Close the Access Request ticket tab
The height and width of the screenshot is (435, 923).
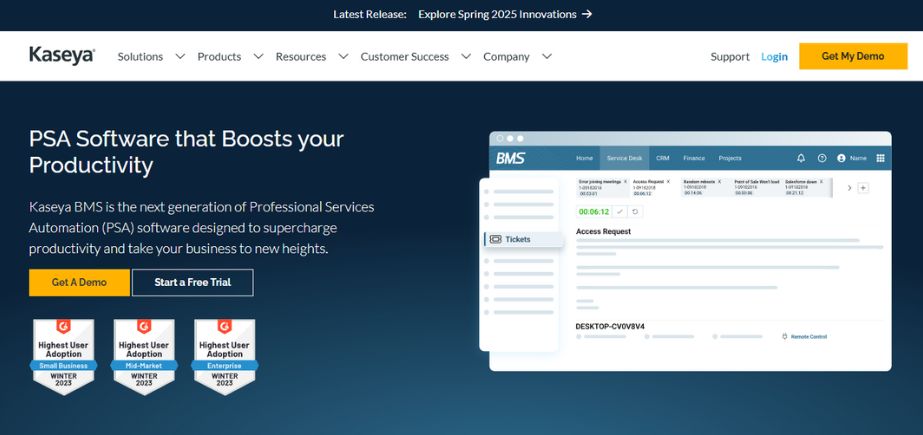(668, 181)
